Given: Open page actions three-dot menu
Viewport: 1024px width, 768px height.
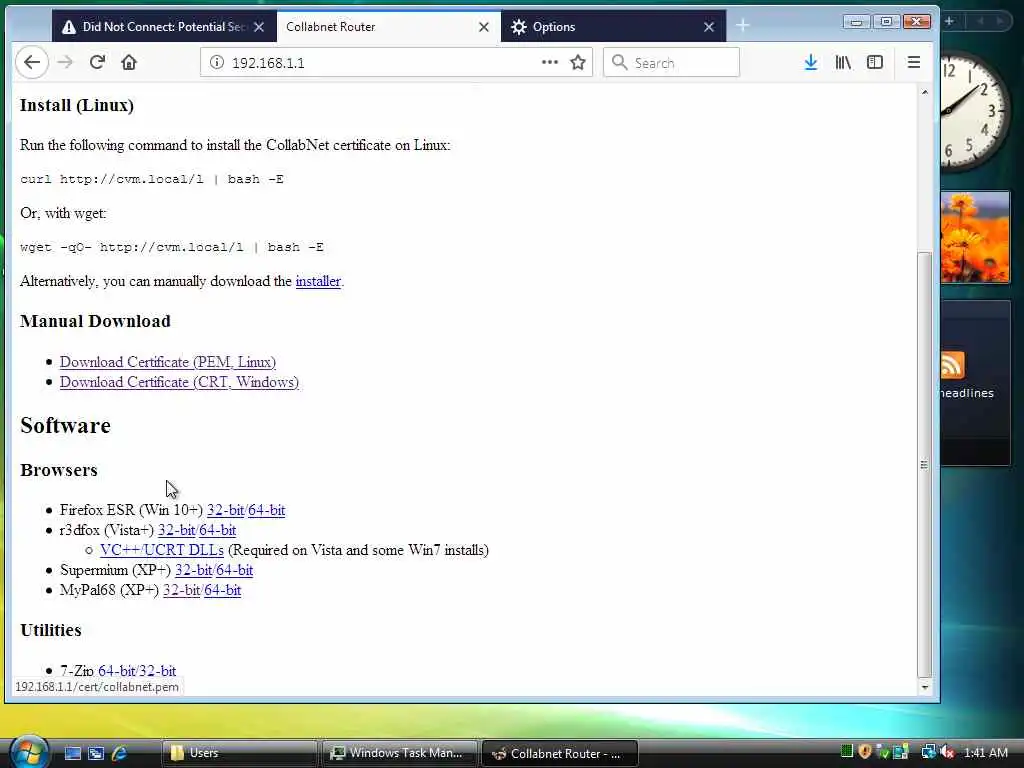Looking at the screenshot, I should coord(550,63).
